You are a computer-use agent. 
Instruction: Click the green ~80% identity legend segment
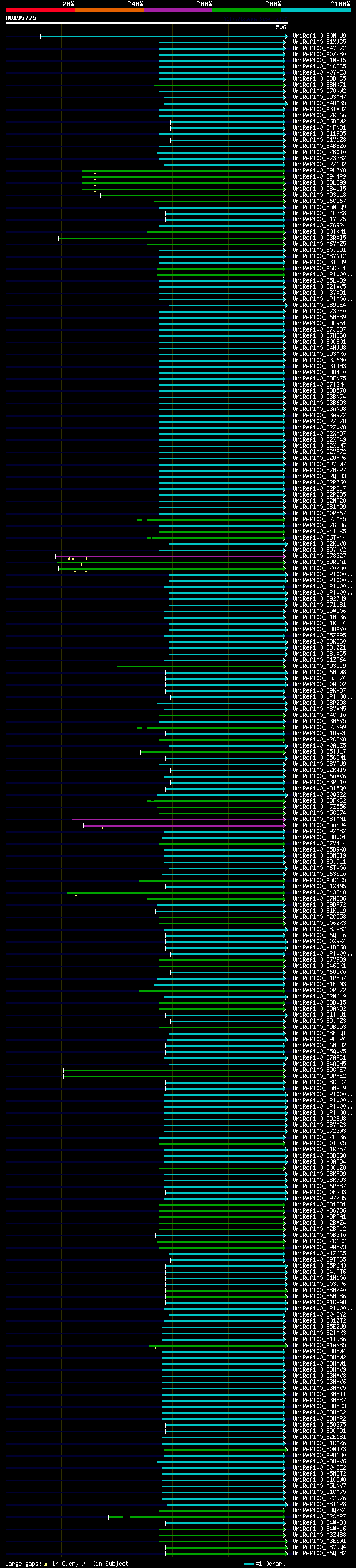pos(247,11)
